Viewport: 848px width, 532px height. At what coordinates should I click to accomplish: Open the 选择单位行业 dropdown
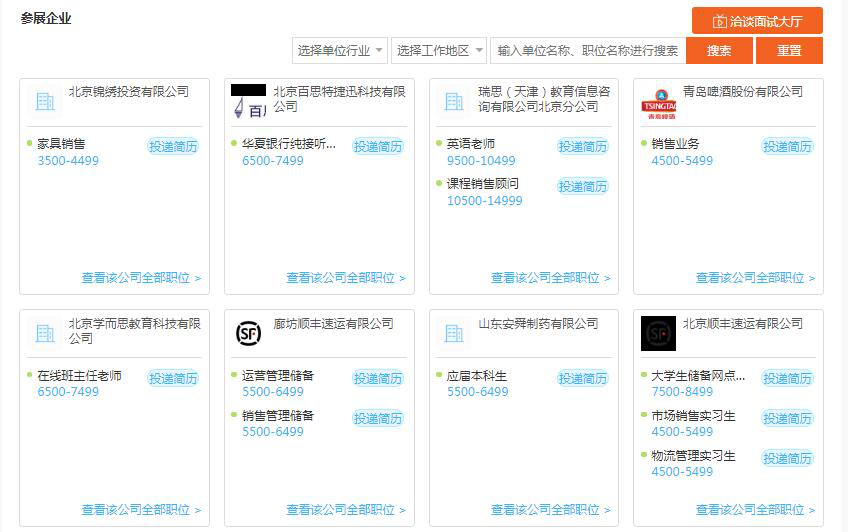(x=340, y=50)
